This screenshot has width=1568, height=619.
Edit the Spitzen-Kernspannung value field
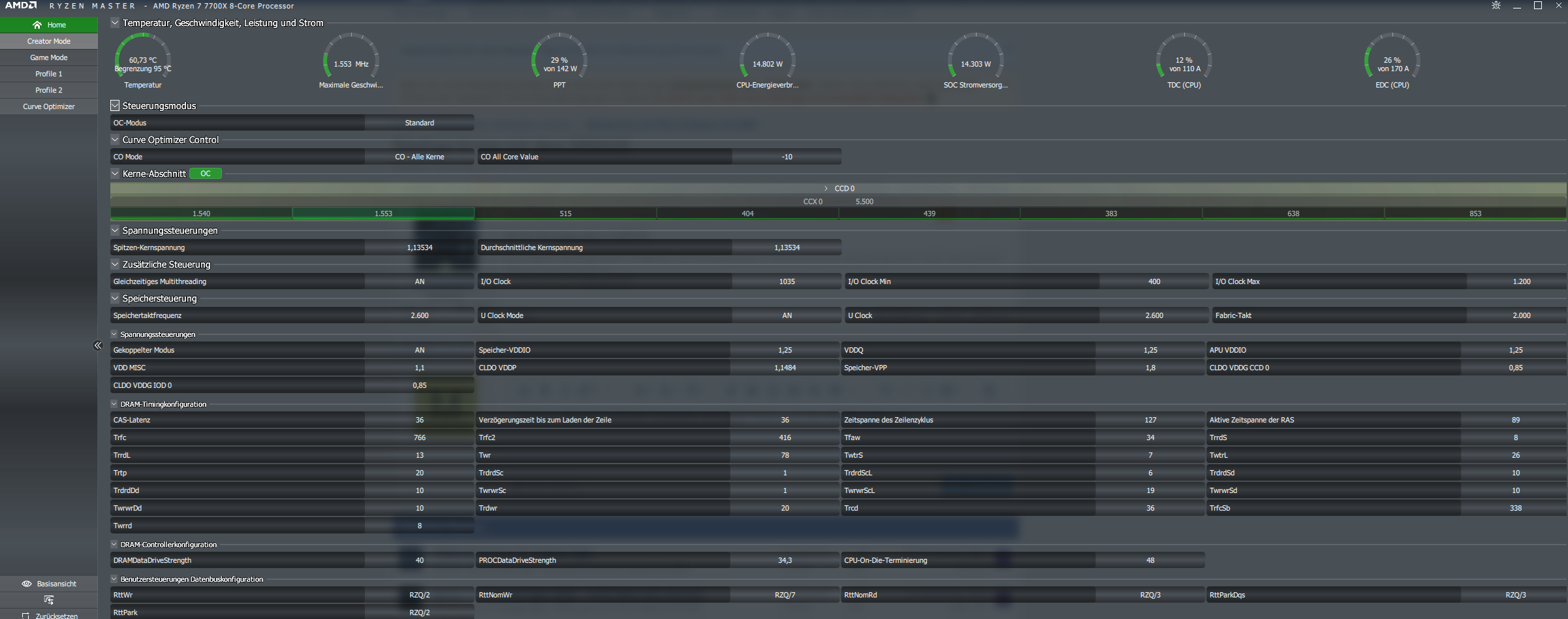420,247
